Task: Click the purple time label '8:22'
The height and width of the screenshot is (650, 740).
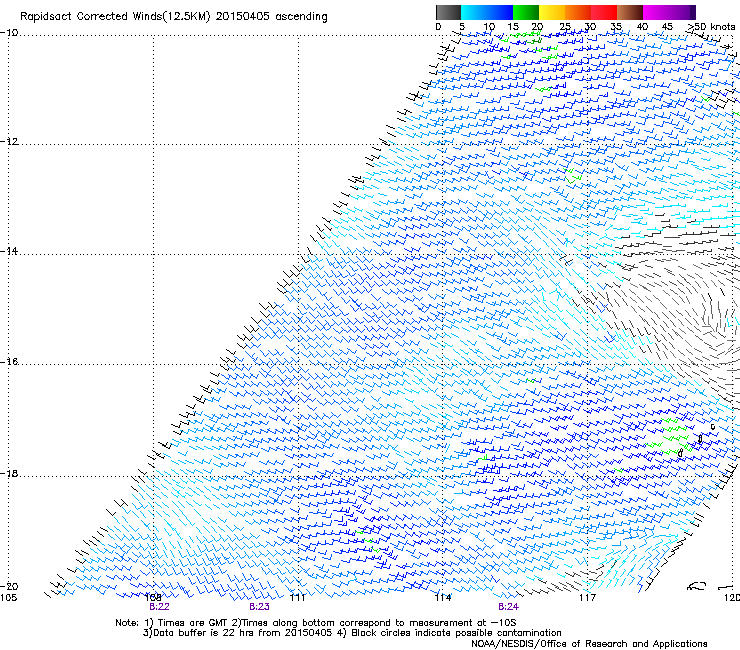Action: (159, 607)
